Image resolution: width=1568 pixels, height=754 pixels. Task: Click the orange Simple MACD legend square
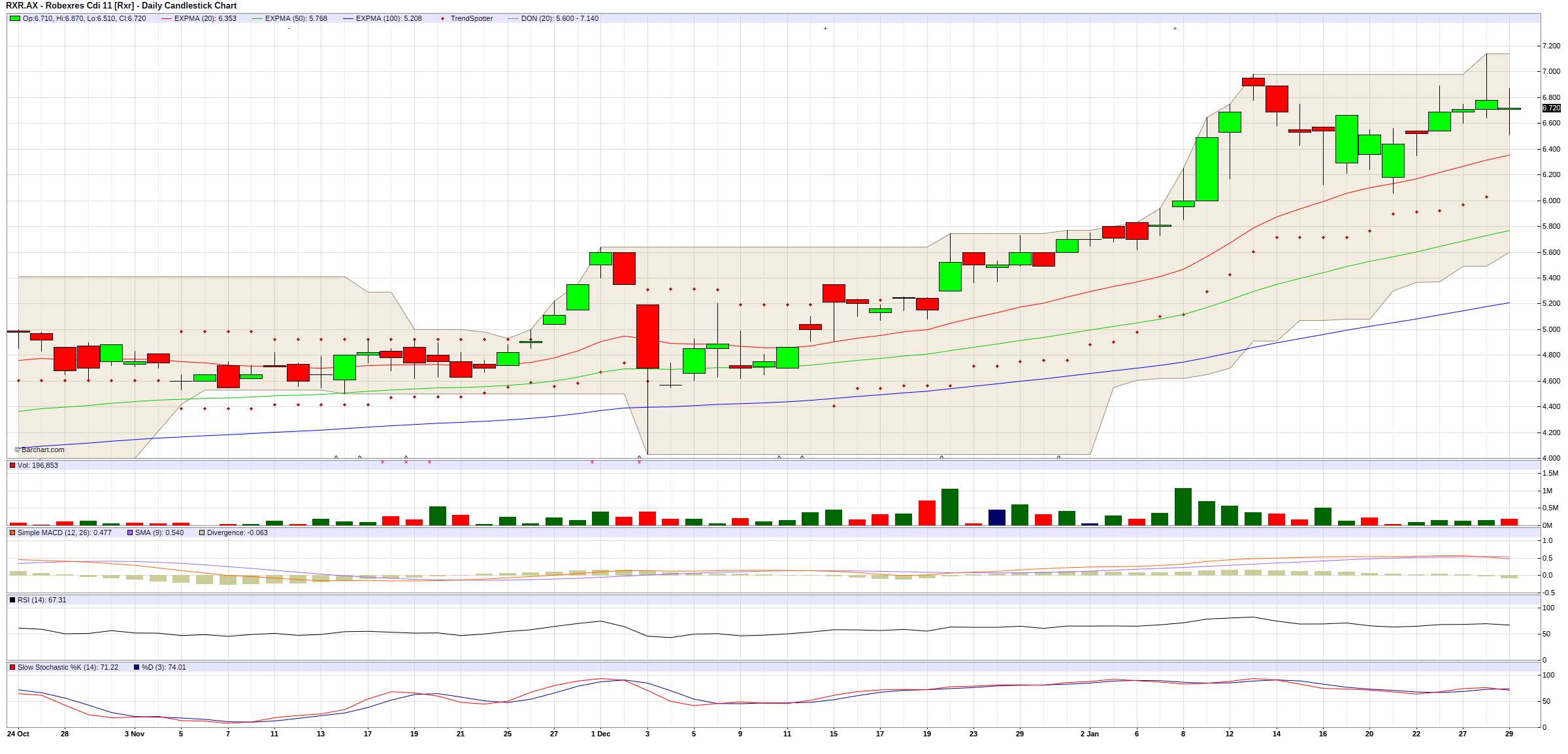12,533
